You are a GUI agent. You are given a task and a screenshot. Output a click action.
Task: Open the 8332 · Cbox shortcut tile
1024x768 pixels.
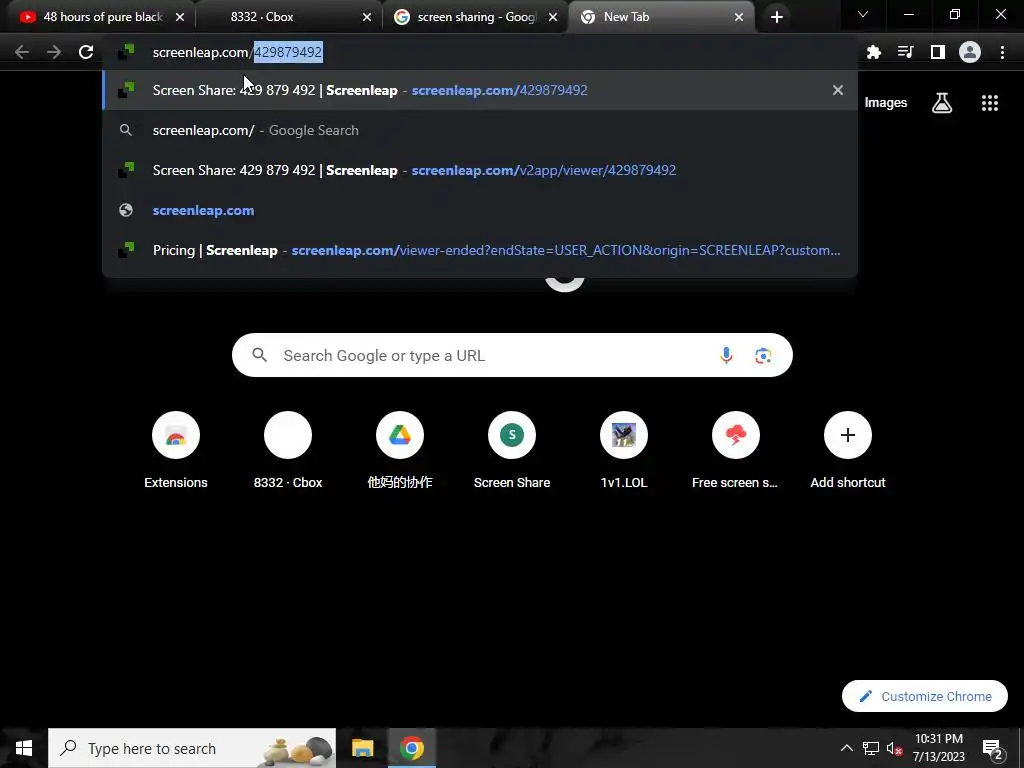pyautogui.click(x=288, y=451)
